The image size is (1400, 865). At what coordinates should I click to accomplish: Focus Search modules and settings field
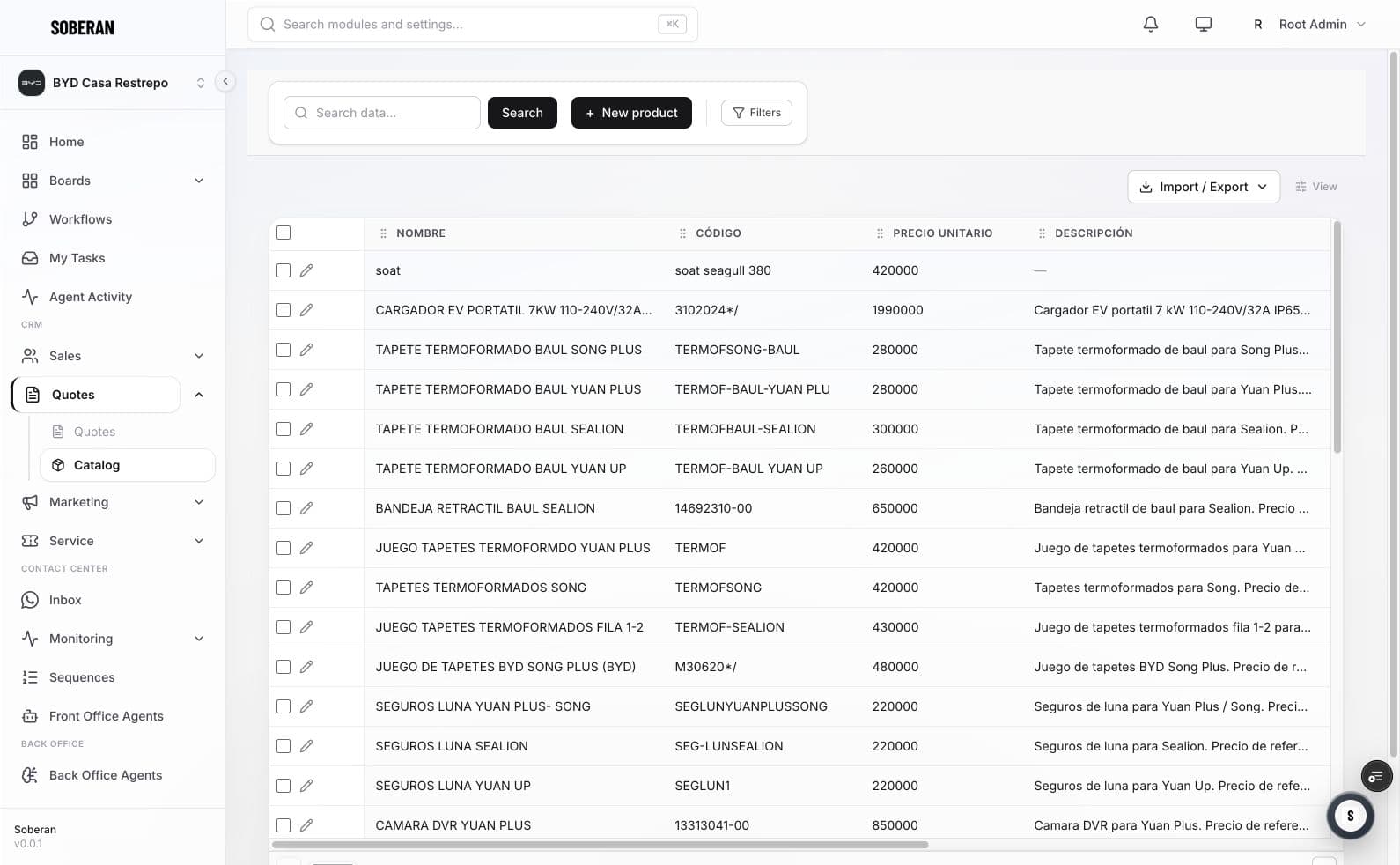(x=473, y=25)
